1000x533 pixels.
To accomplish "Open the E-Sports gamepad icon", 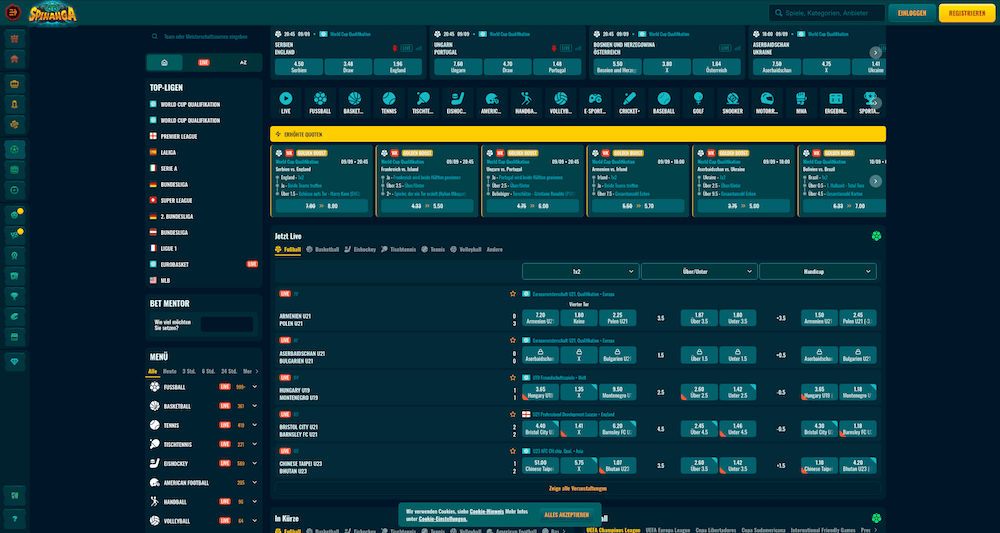I will click(594, 102).
